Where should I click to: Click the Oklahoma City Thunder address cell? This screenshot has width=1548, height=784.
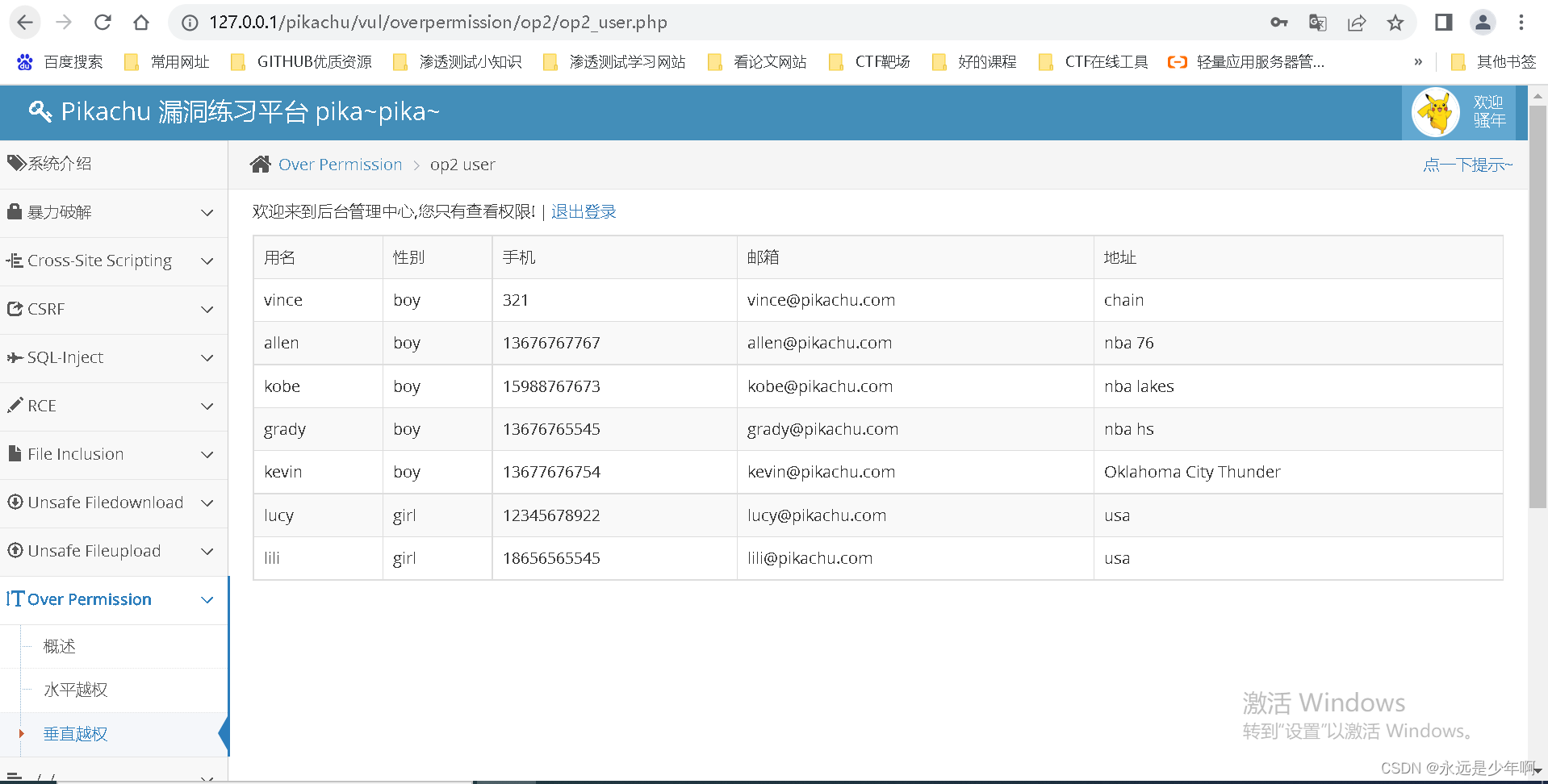[x=1298, y=472]
